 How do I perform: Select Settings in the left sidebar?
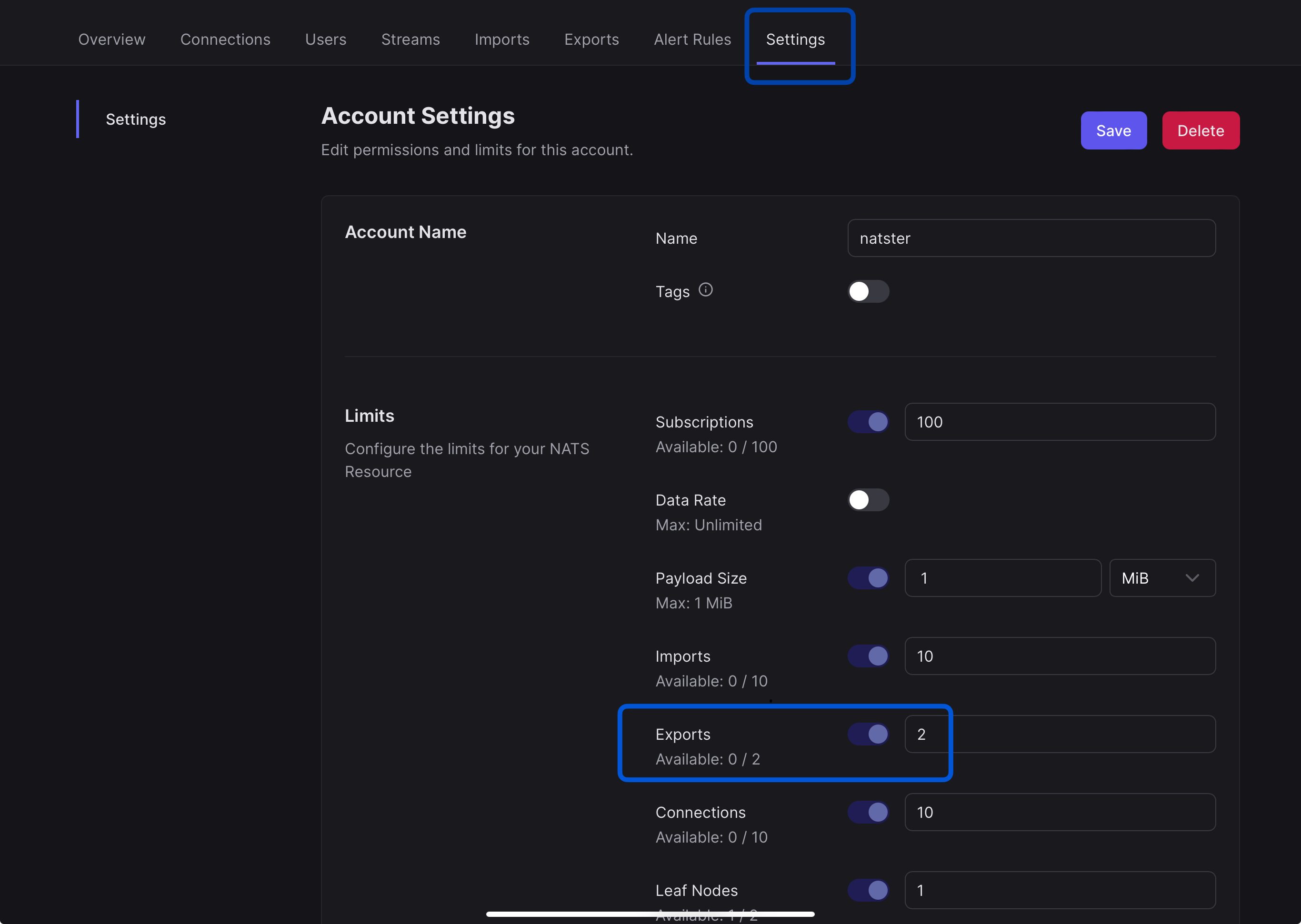(135, 119)
